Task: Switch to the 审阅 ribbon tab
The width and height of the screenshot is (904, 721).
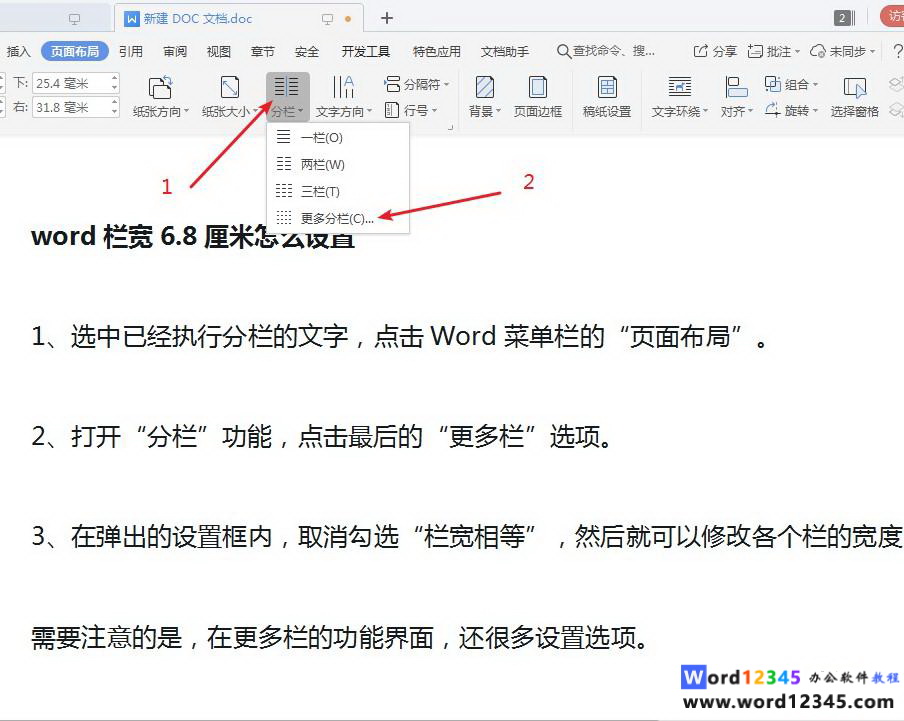Action: 175,51
